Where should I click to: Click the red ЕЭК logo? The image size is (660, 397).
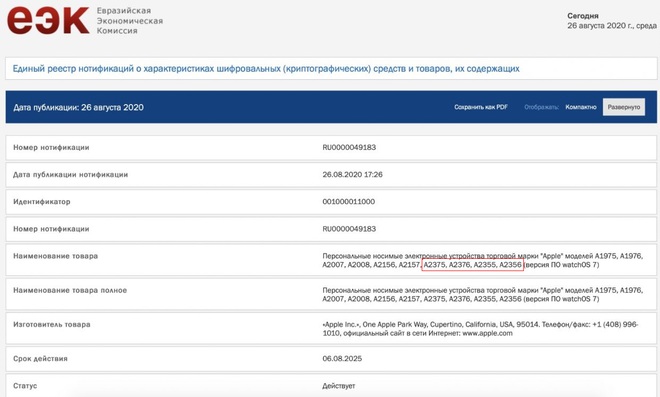coord(48,21)
